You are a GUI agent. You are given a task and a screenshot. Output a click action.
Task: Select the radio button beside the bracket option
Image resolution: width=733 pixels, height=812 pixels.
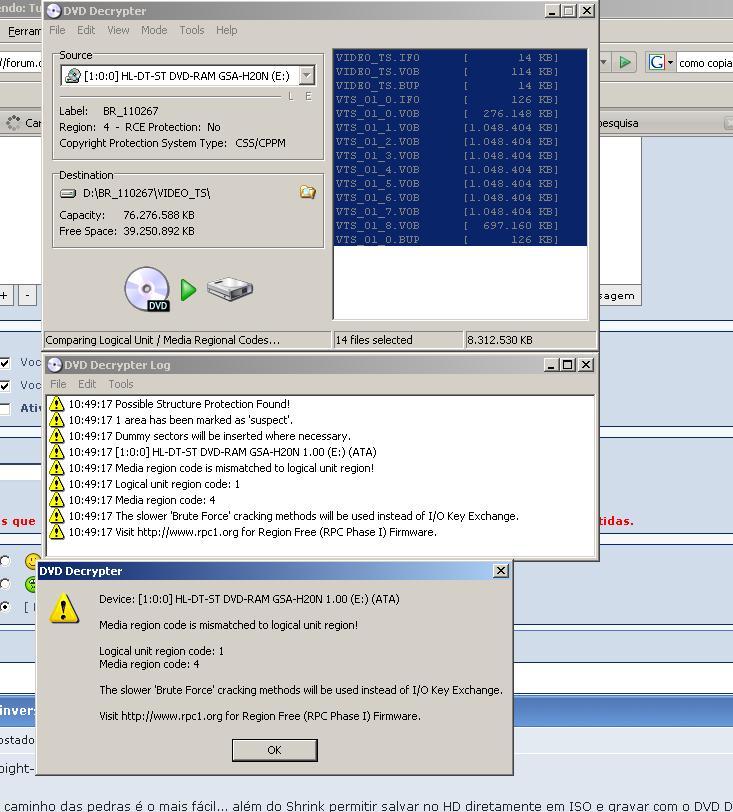pos(5,606)
